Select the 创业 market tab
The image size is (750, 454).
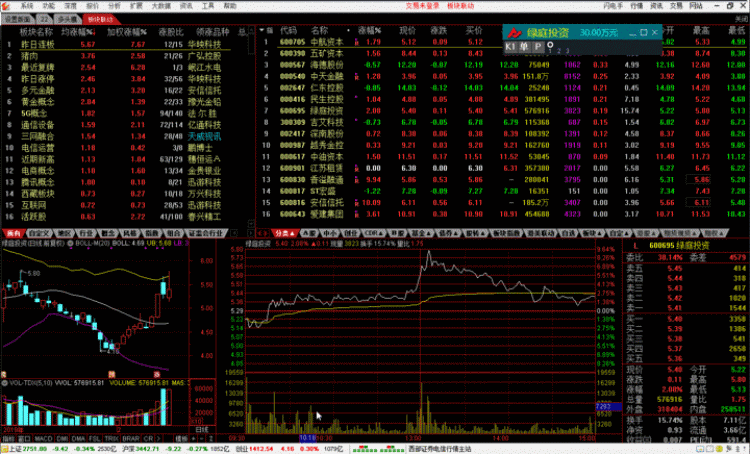pos(351,233)
